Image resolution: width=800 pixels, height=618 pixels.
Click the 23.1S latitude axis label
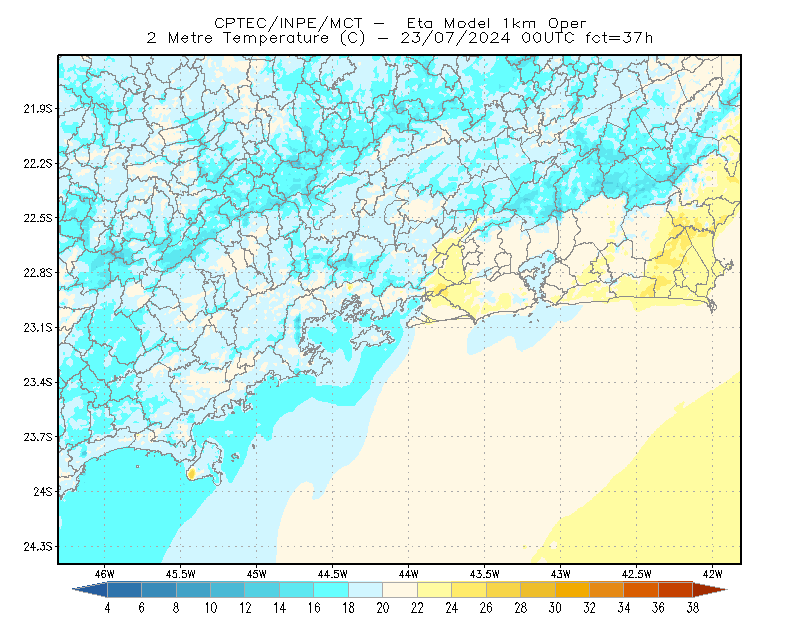[38, 327]
